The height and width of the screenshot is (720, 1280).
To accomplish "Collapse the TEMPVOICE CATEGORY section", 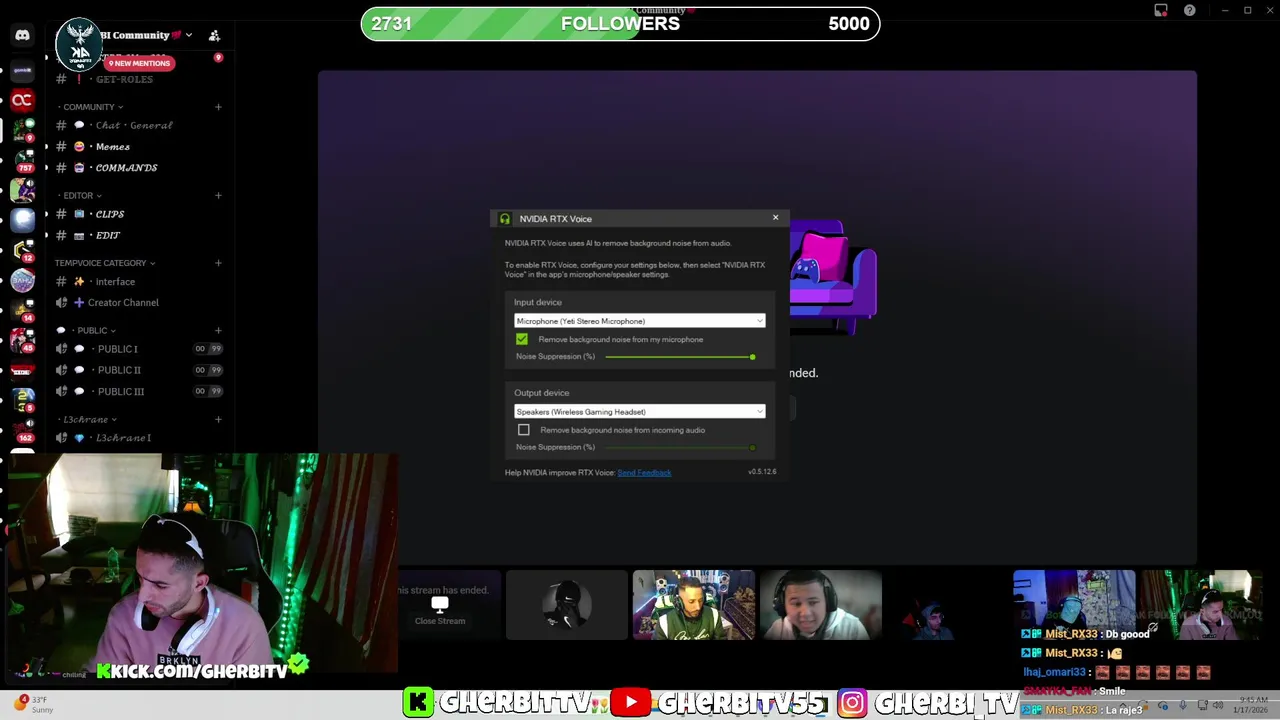I will [105, 263].
